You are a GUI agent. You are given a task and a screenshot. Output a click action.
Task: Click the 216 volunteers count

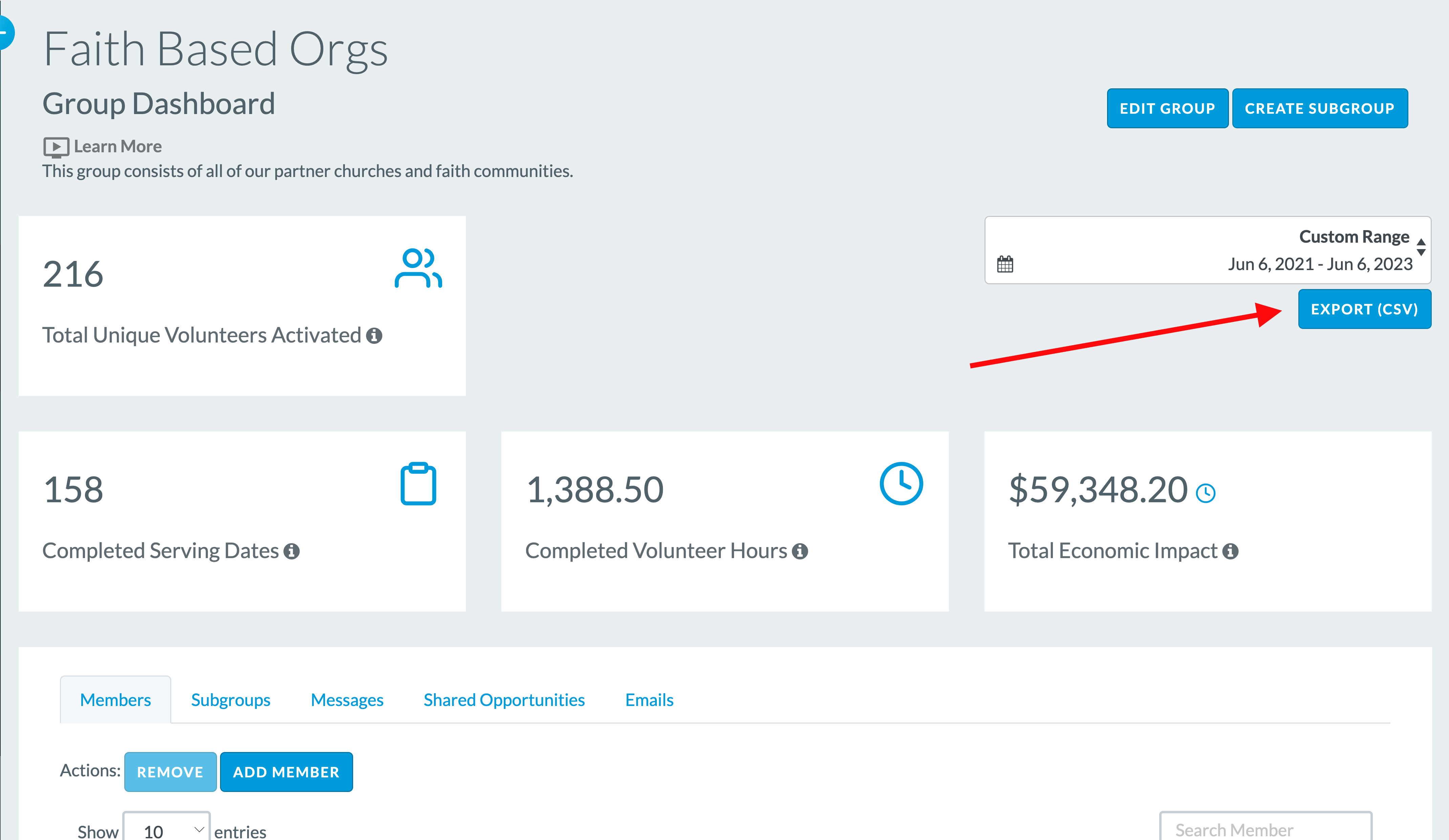coord(73,274)
